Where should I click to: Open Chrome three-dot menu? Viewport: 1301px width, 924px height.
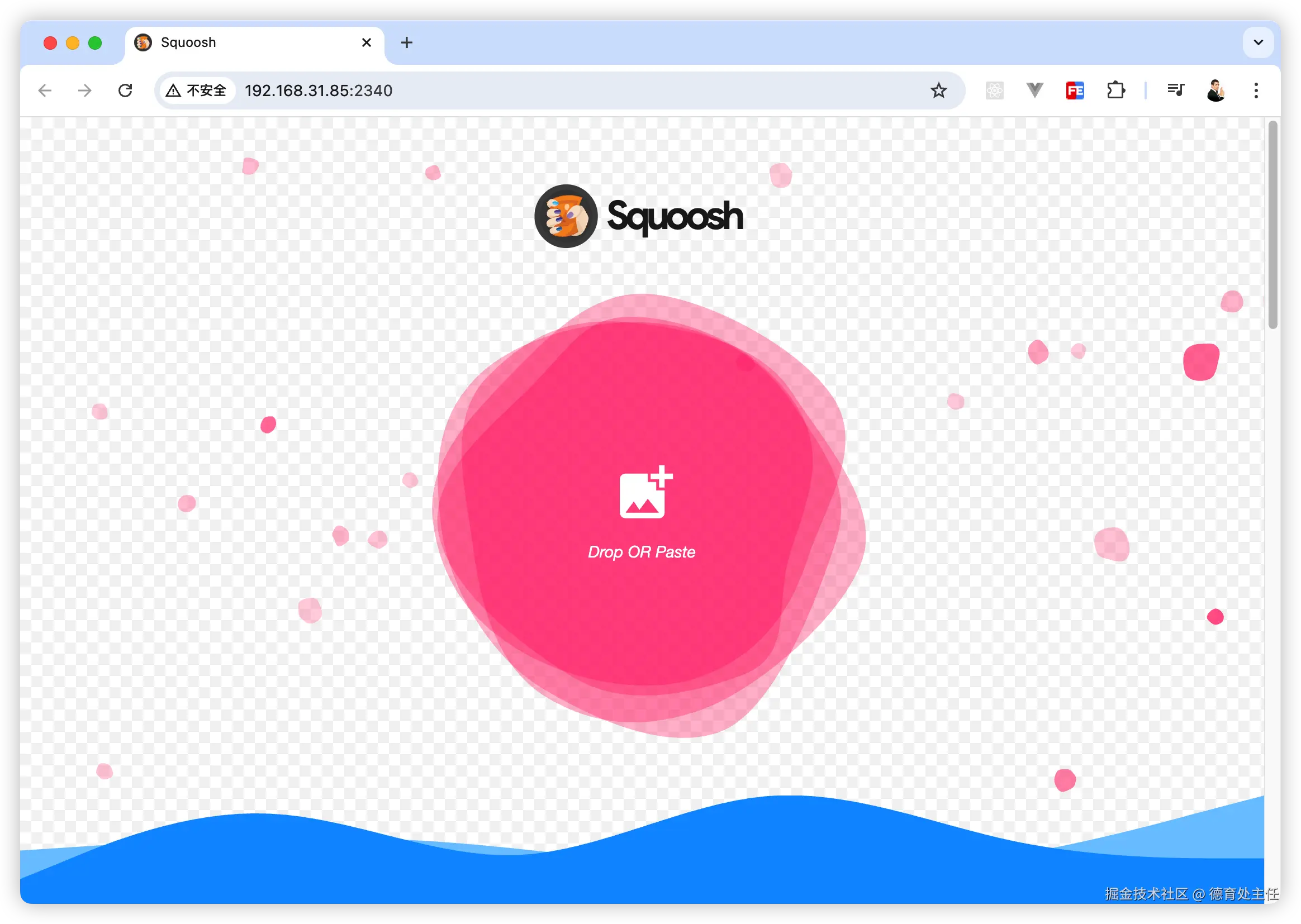point(1256,91)
